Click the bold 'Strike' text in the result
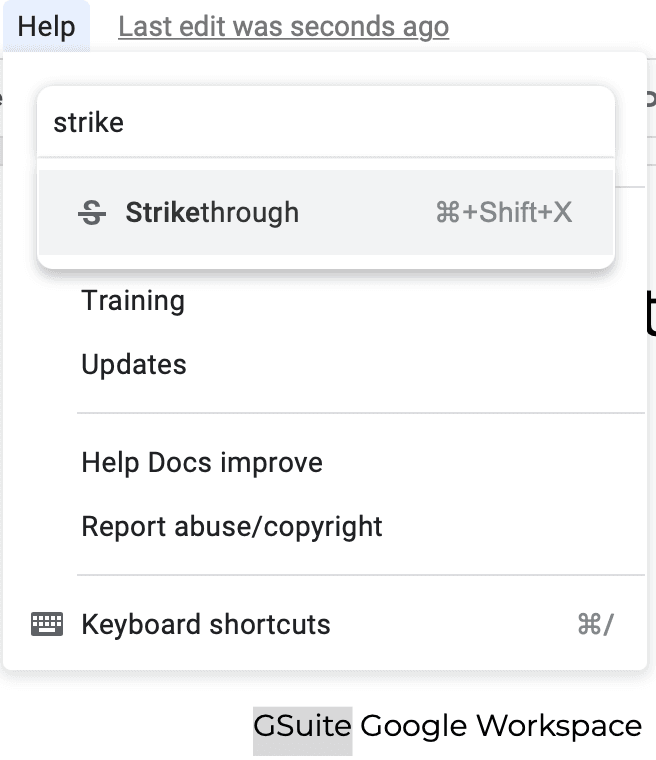This screenshot has width=656, height=760. 162,212
